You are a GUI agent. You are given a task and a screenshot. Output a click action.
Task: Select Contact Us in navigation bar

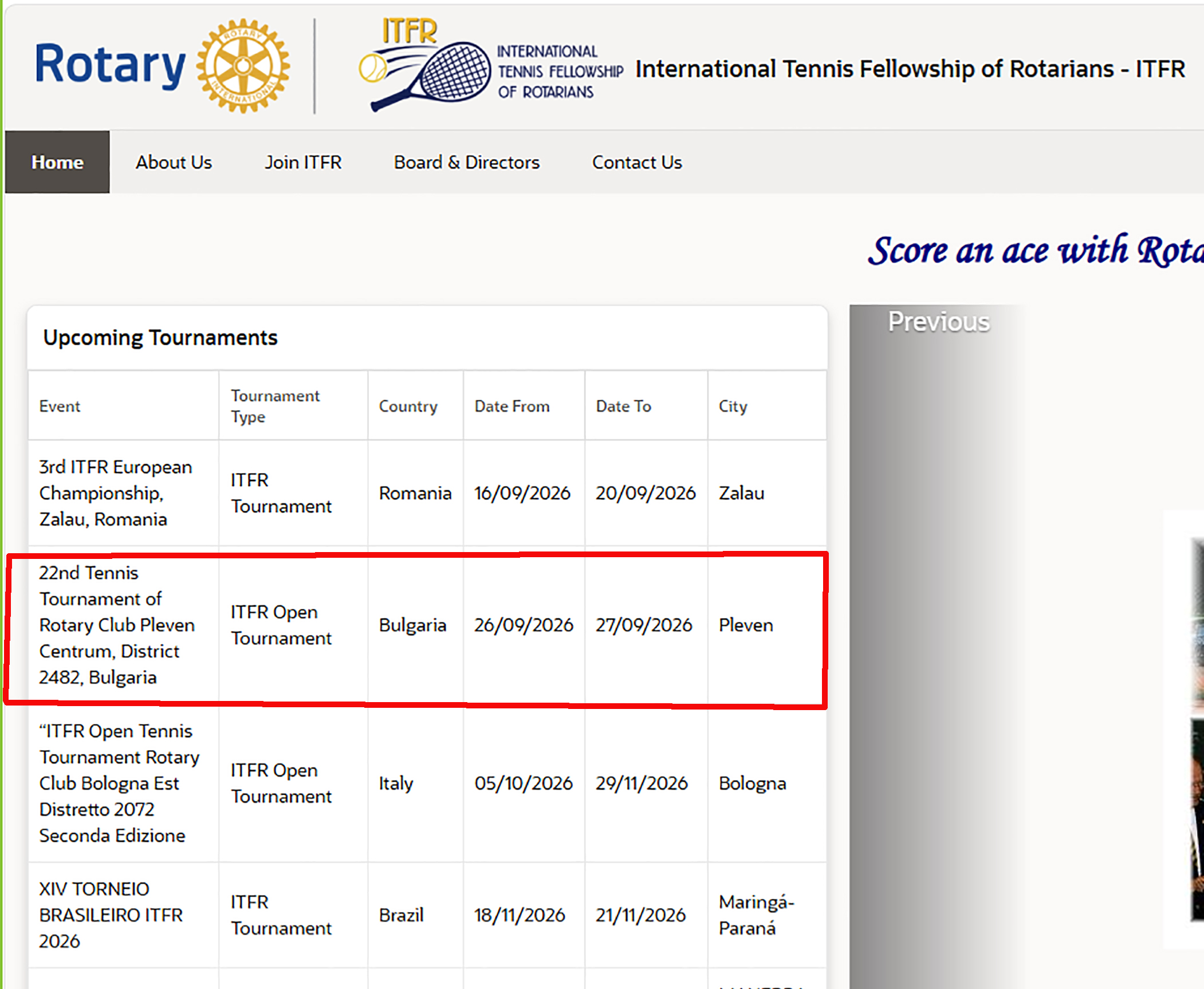click(637, 162)
